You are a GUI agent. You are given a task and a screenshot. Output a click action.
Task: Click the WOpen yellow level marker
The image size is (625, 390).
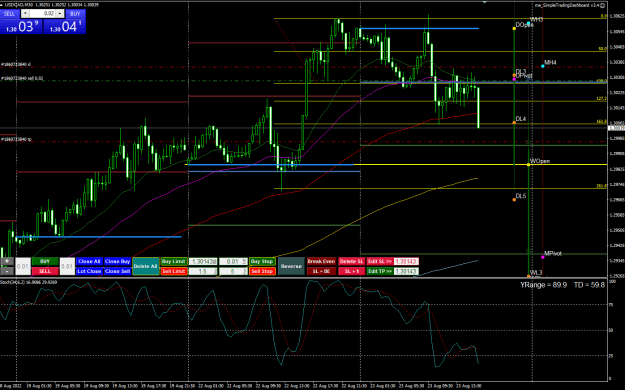point(529,164)
